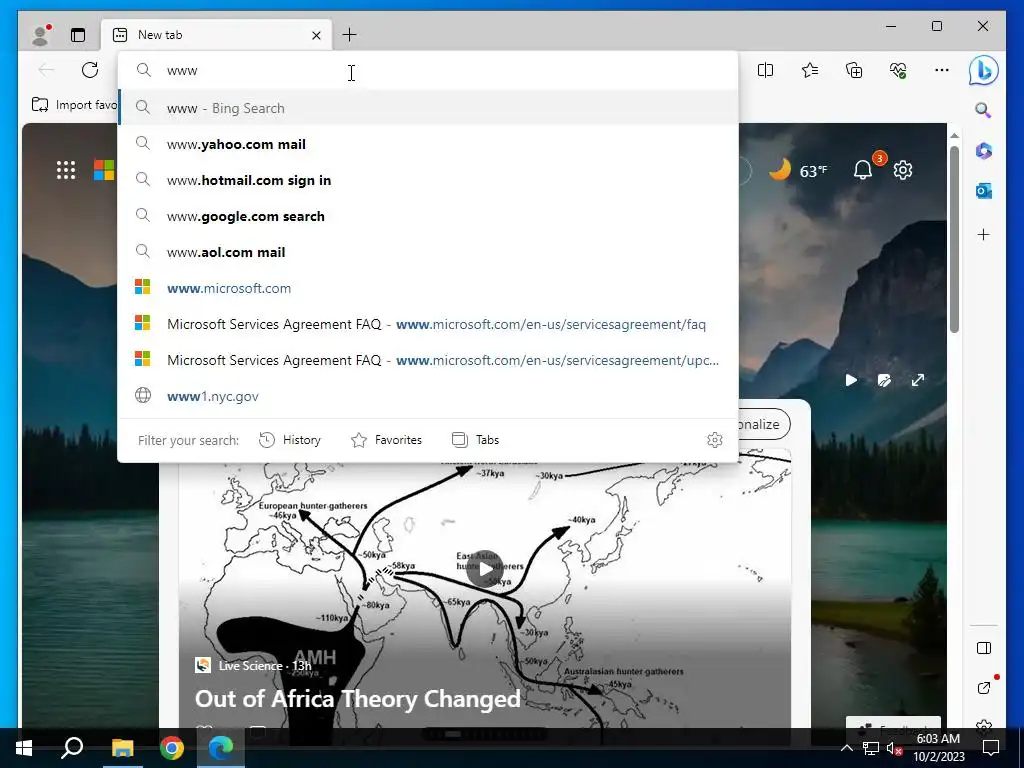The width and height of the screenshot is (1024, 768).
Task: Open Browser essentials heart icon
Action: pos(898,70)
